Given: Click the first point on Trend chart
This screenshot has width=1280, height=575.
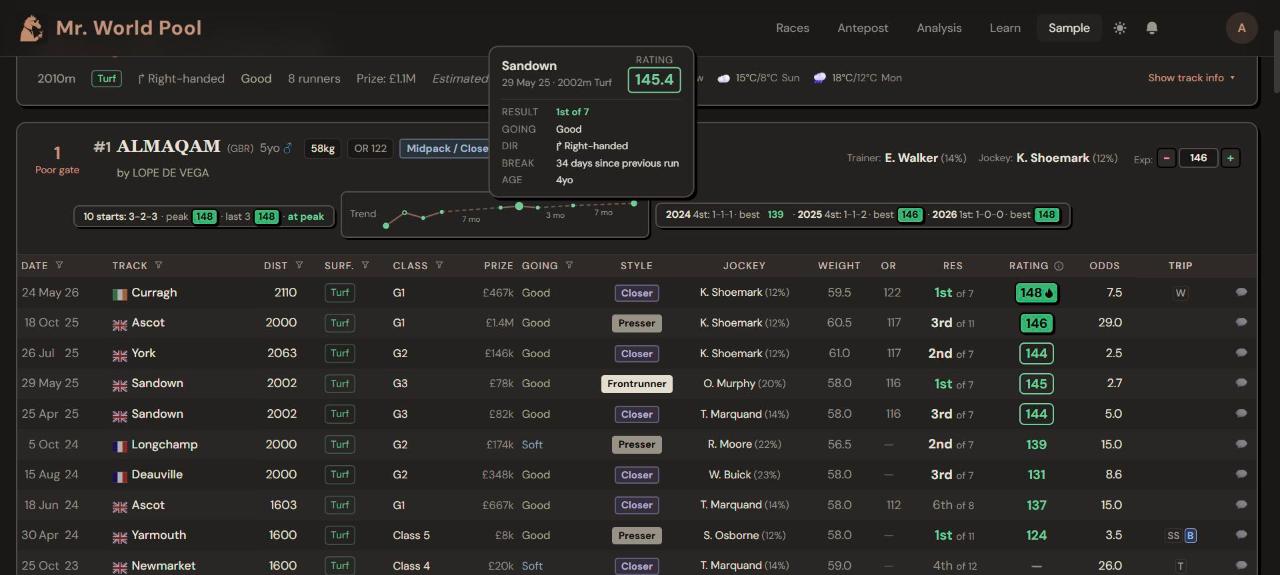Looking at the screenshot, I should 386,226.
